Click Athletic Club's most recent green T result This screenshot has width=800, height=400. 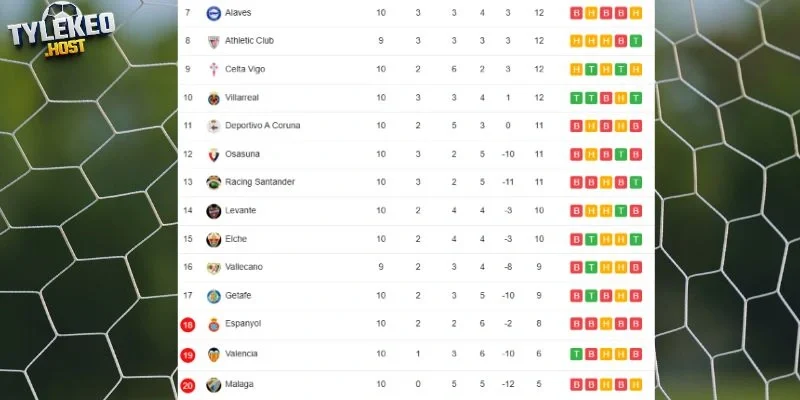(x=635, y=41)
